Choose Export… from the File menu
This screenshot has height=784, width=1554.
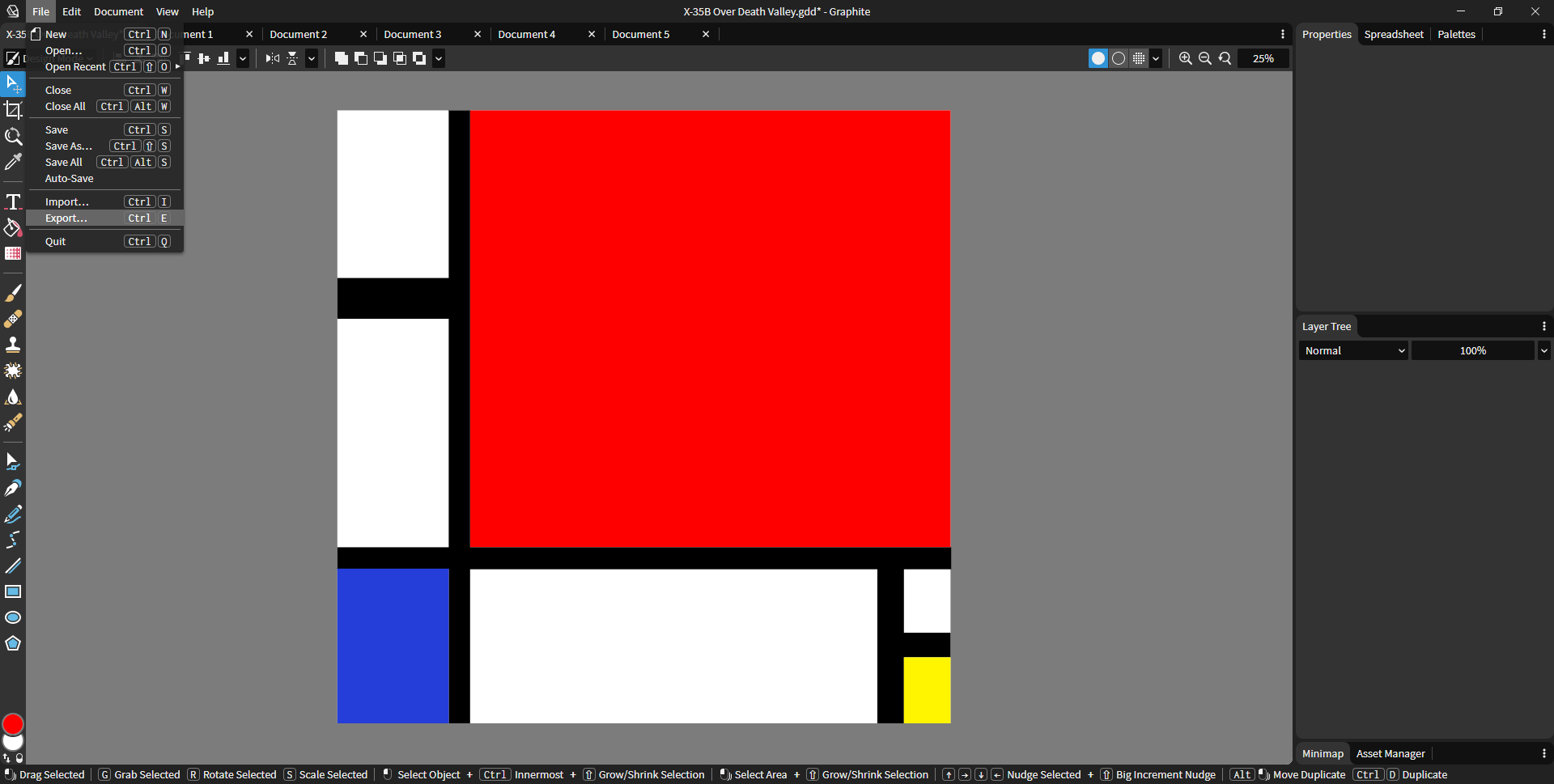(105, 218)
